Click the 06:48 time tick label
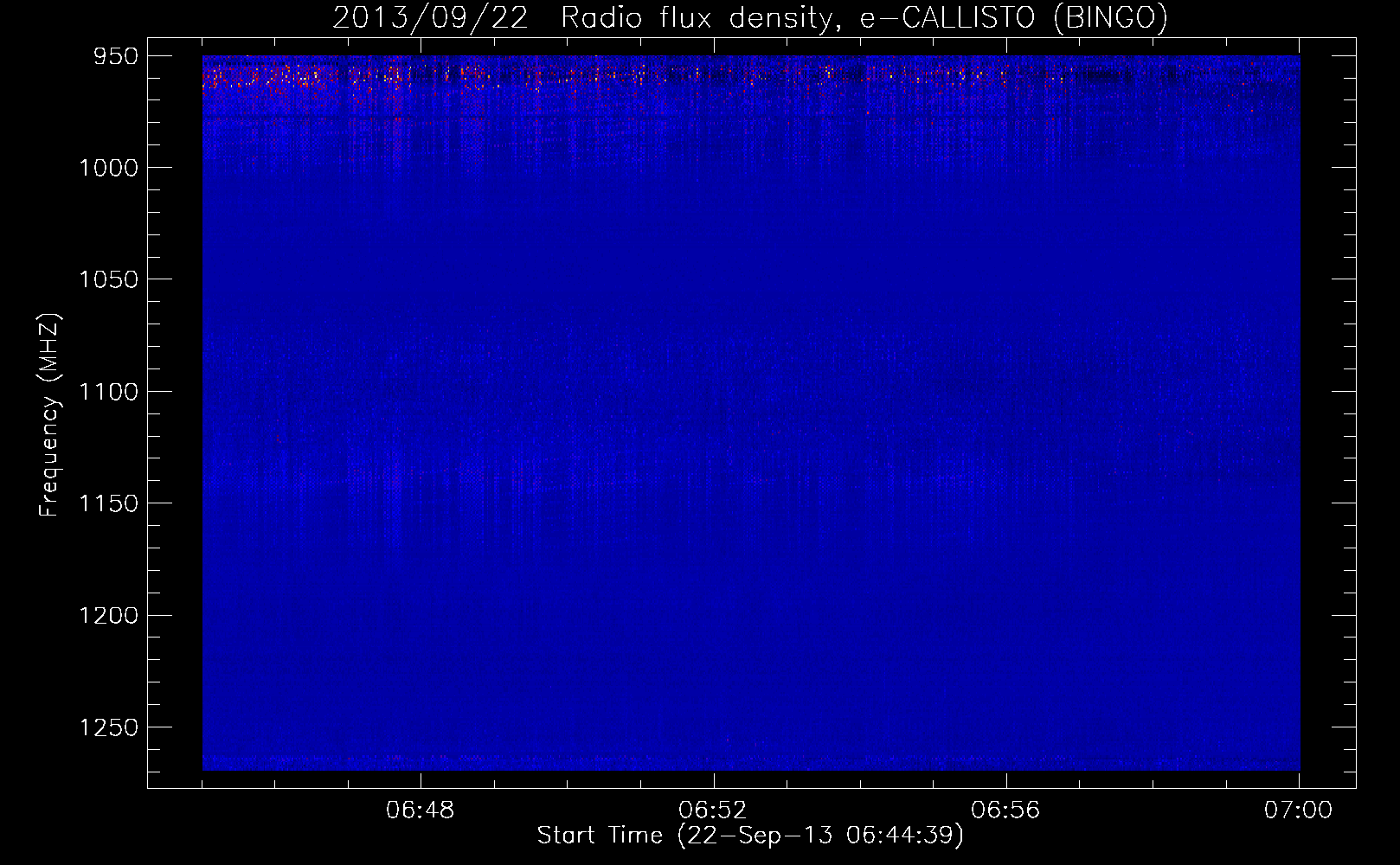This screenshot has width=1400, height=865. (421, 811)
